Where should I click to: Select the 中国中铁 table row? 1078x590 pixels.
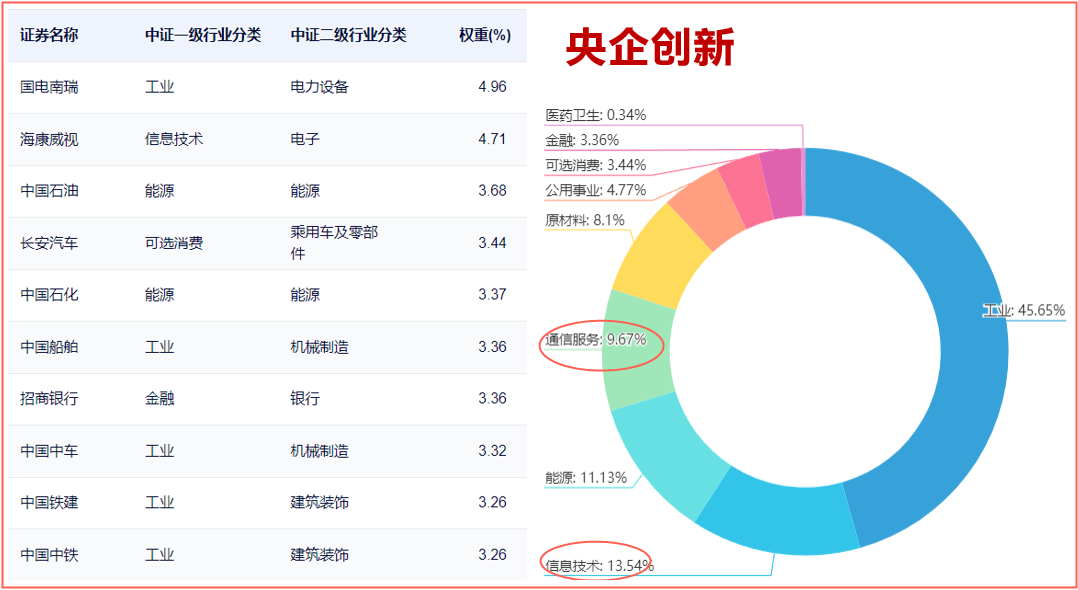pyautogui.click(x=49, y=555)
